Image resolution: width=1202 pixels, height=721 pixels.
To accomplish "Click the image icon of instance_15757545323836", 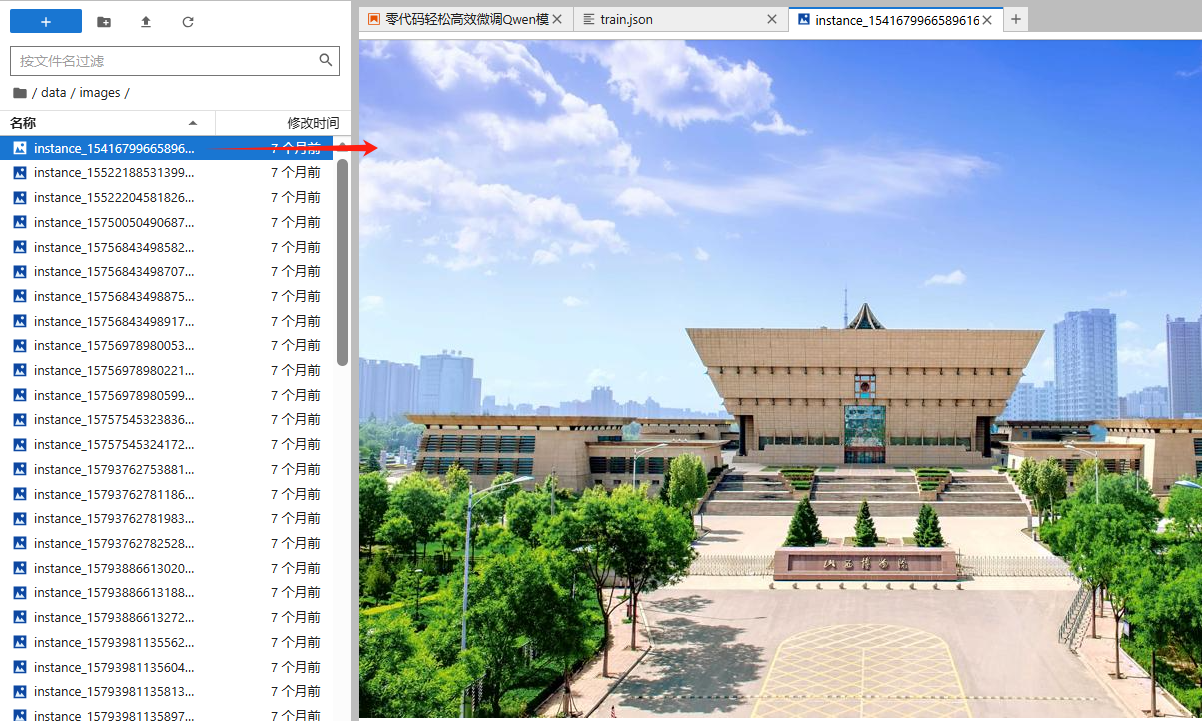I will click(x=19, y=419).
